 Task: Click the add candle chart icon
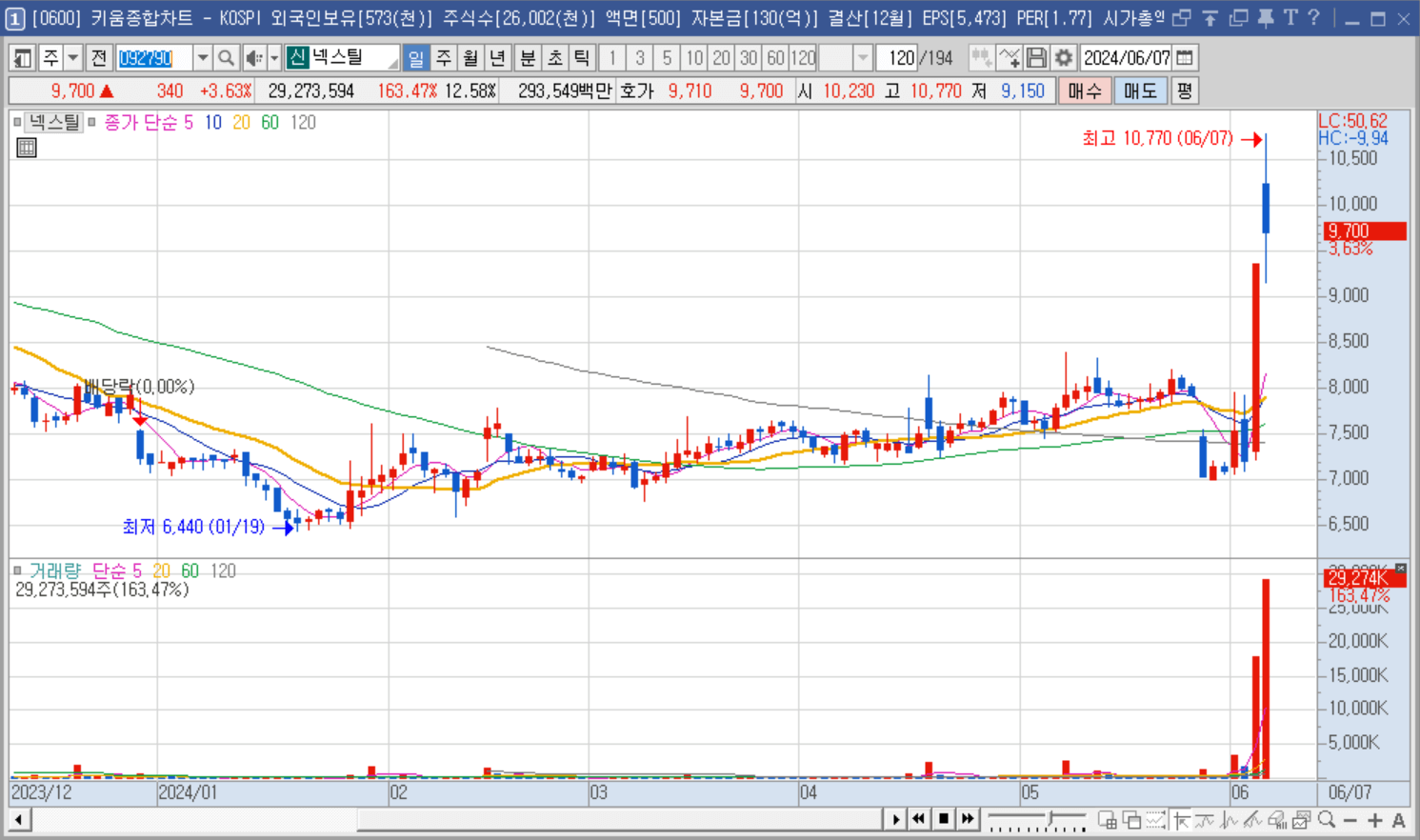point(982,58)
